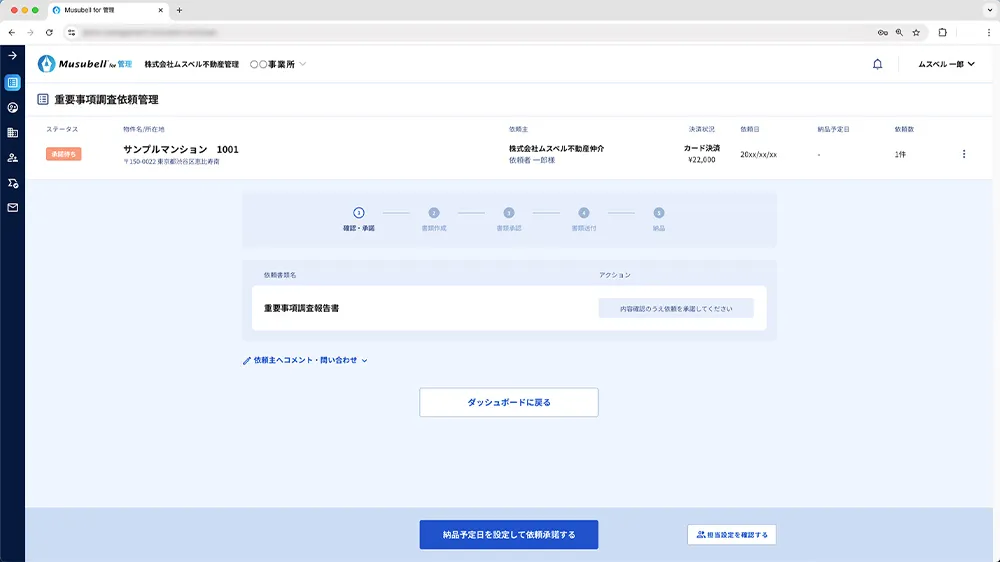The width and height of the screenshot is (1000, 562).
Task: Open the three-dot menu on the request row
Action: [964, 154]
